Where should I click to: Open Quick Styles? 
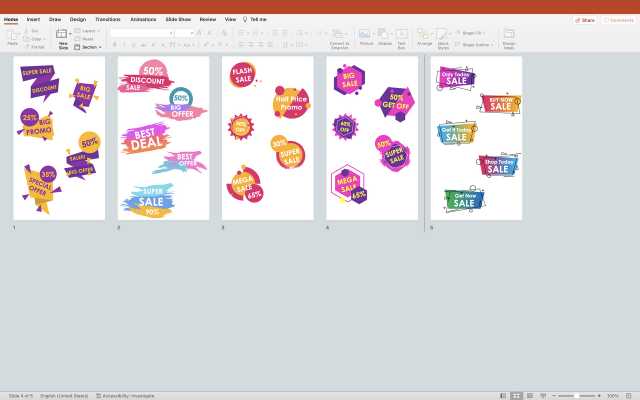[x=443, y=36]
